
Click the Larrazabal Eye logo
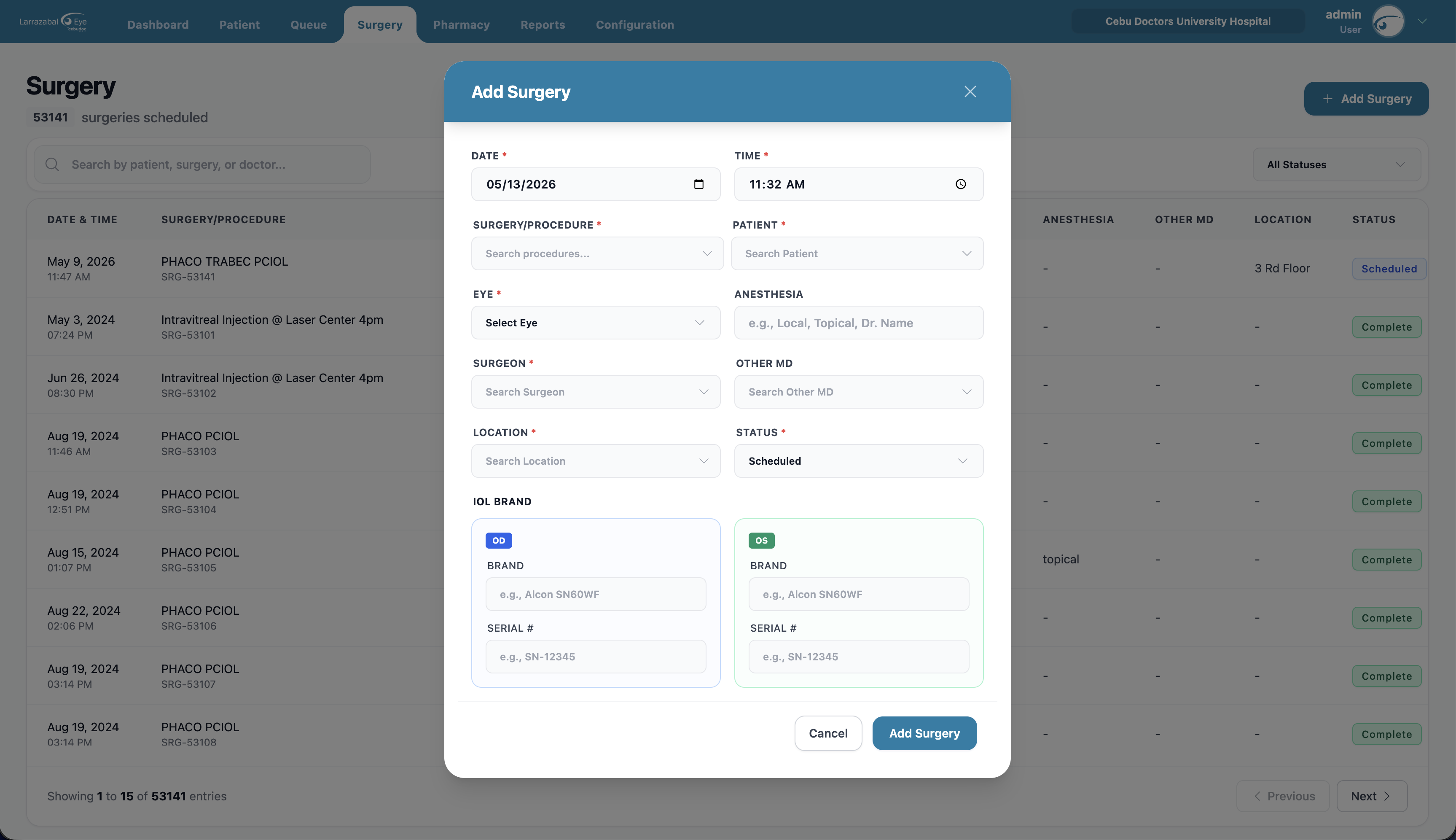[53, 22]
